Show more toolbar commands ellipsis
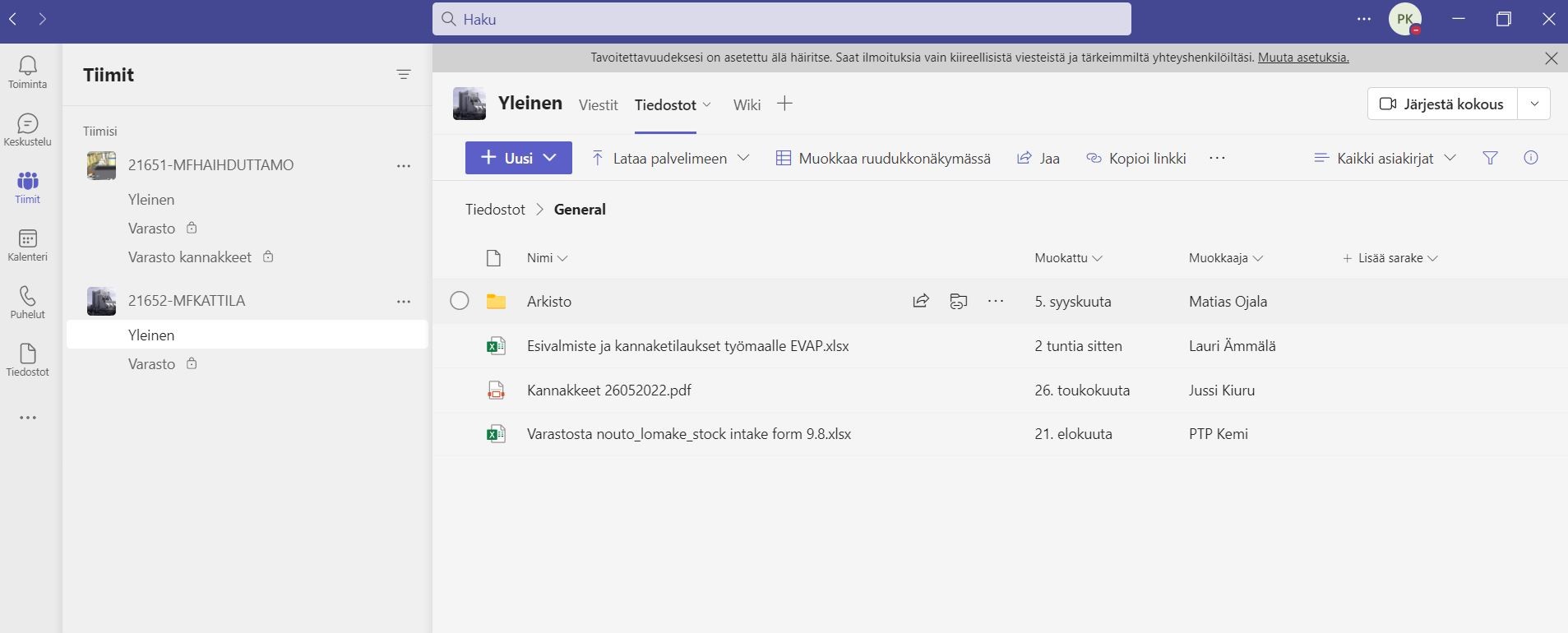1568x633 pixels. point(1218,158)
